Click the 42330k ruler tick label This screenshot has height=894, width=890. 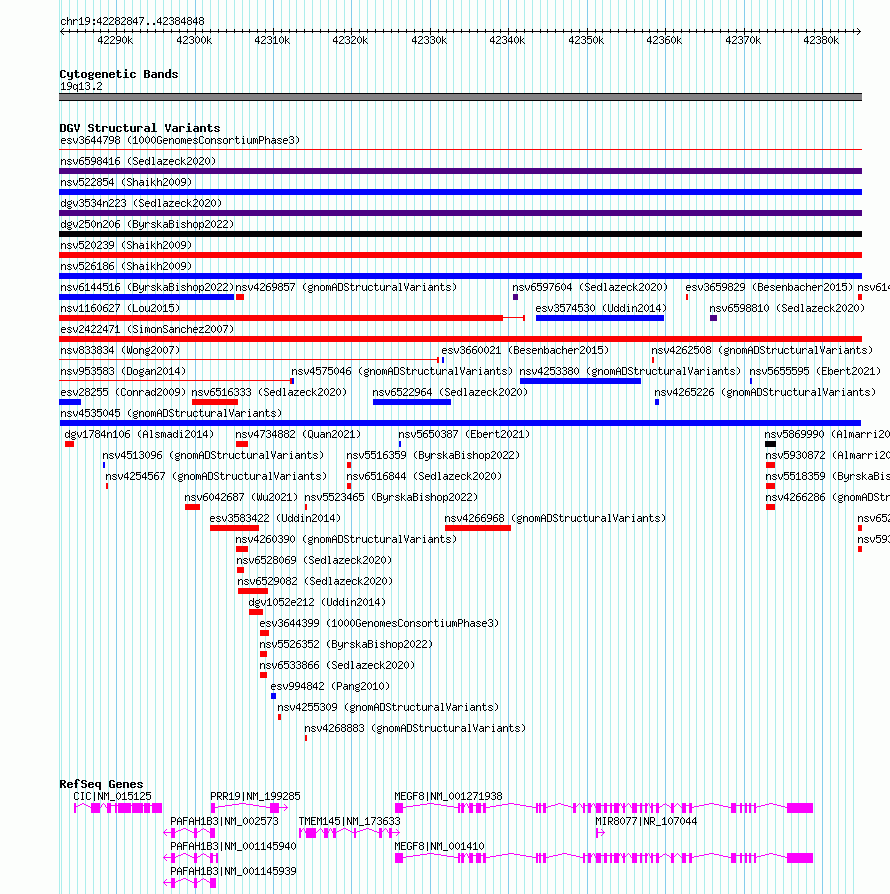[429, 40]
